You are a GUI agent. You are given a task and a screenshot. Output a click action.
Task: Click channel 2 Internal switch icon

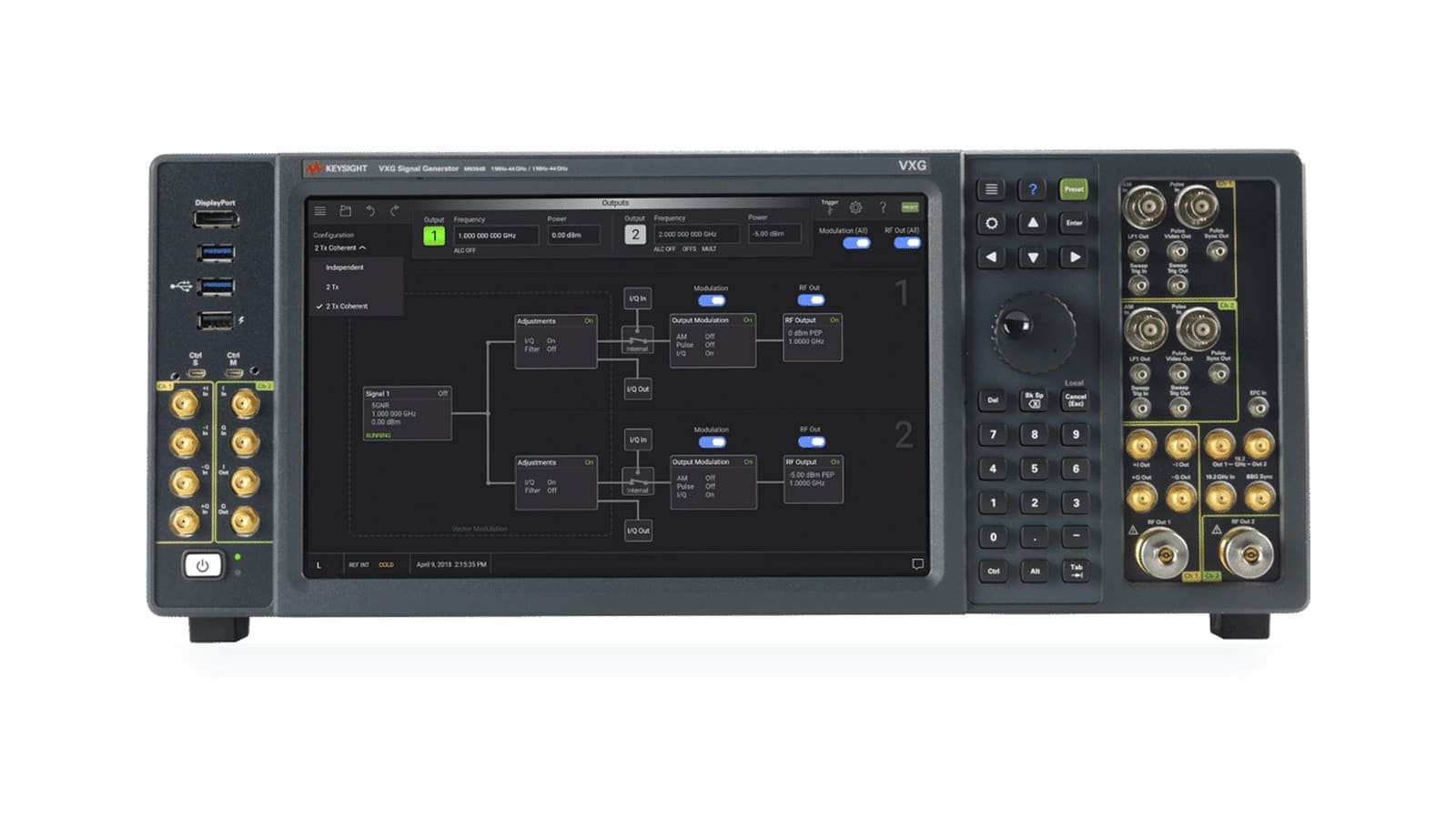637,482
